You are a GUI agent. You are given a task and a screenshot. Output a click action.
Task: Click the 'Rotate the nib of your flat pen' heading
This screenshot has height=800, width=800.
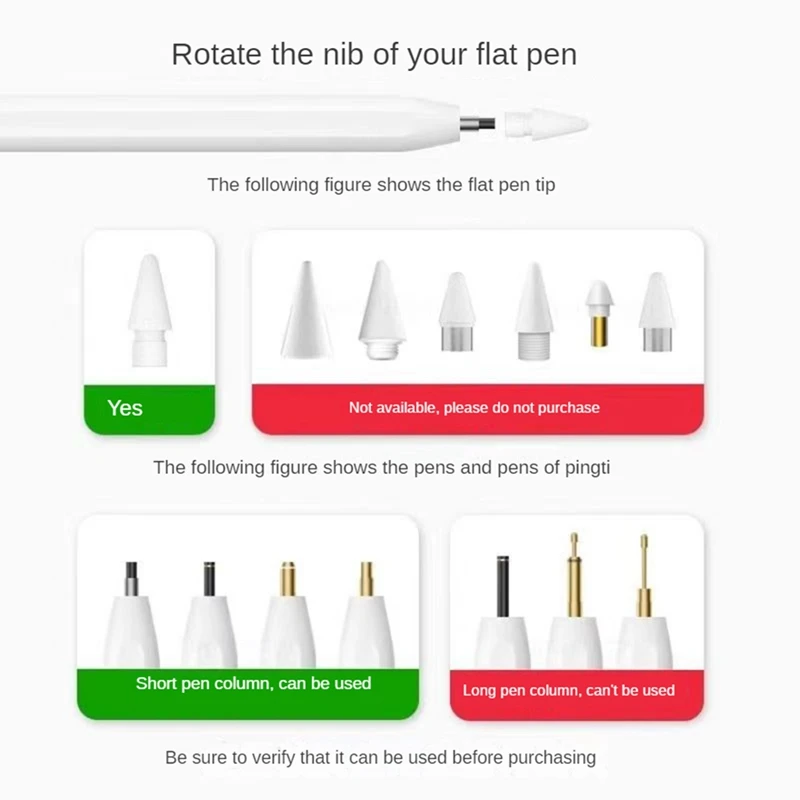[374, 55]
